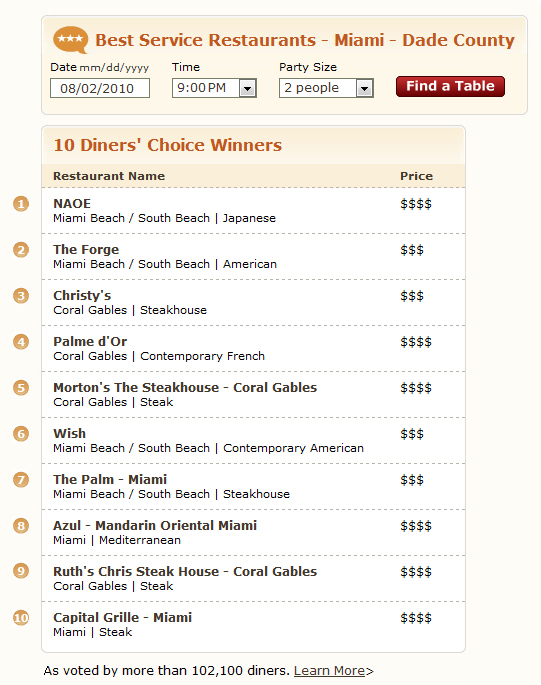The height and width of the screenshot is (685, 541).
Task: Click the $$$$ price for Azul
Action: pos(416,526)
